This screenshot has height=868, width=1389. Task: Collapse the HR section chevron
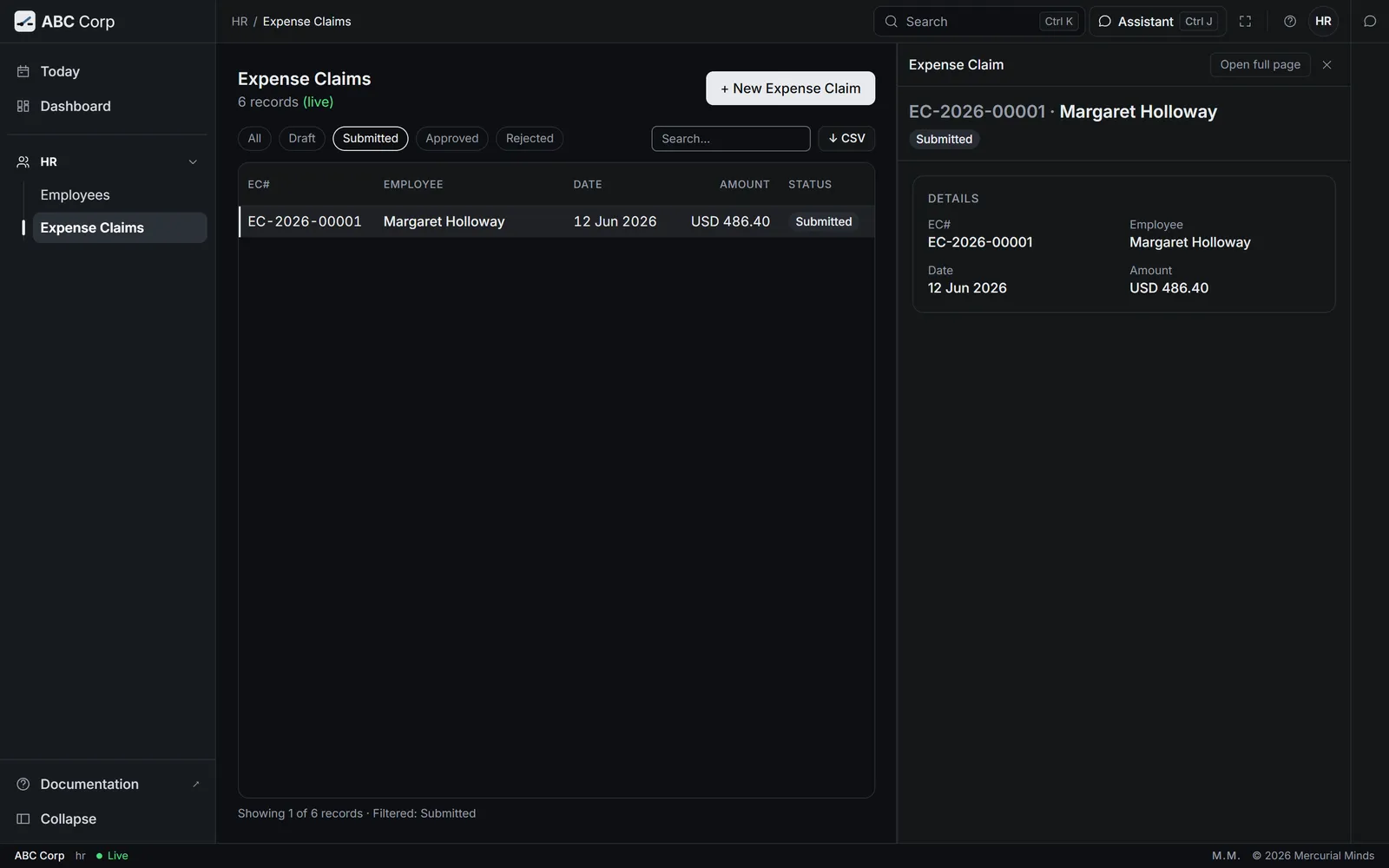[193, 162]
